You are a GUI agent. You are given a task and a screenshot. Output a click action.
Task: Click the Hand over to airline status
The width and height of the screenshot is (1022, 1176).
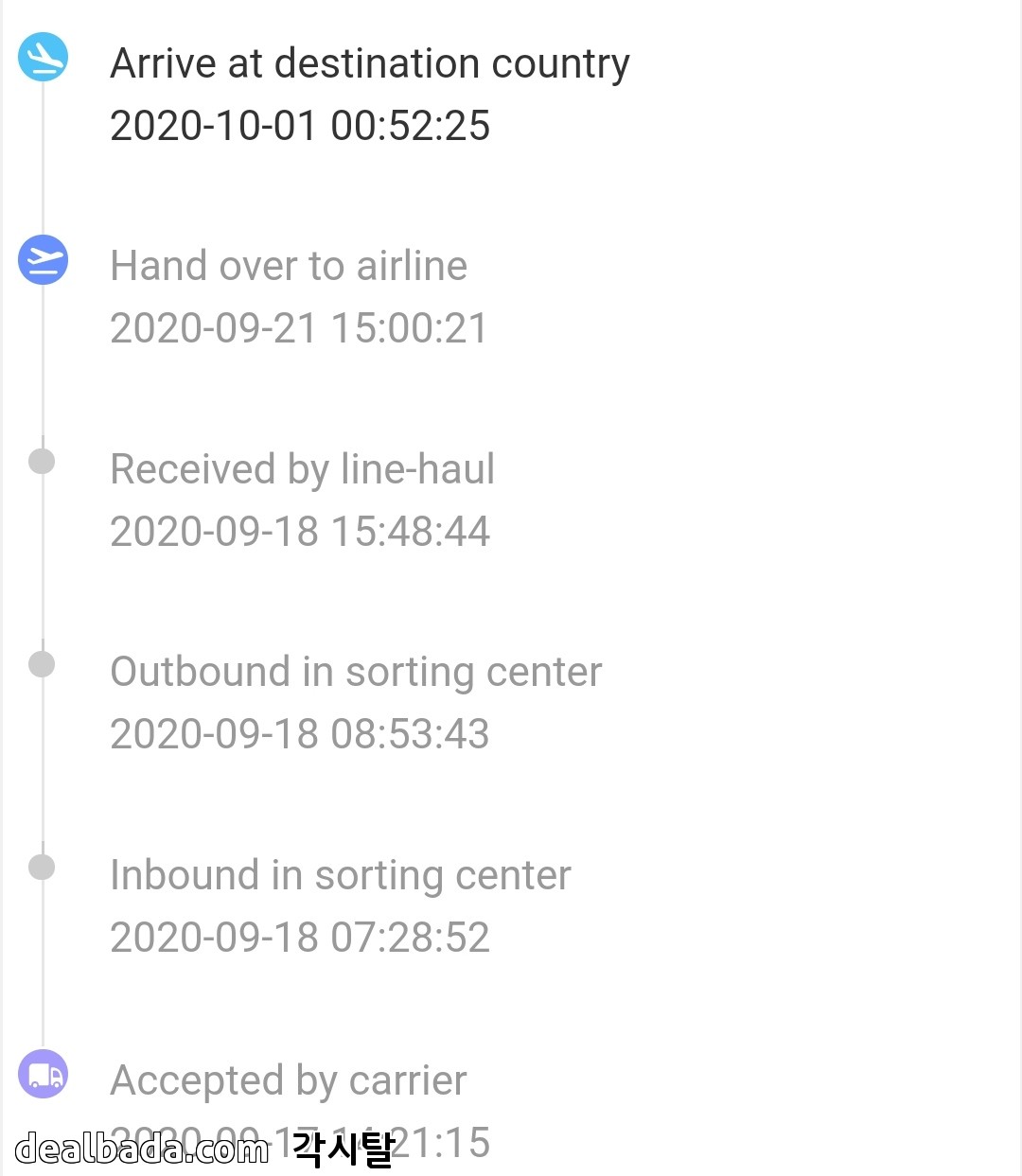coord(289,267)
